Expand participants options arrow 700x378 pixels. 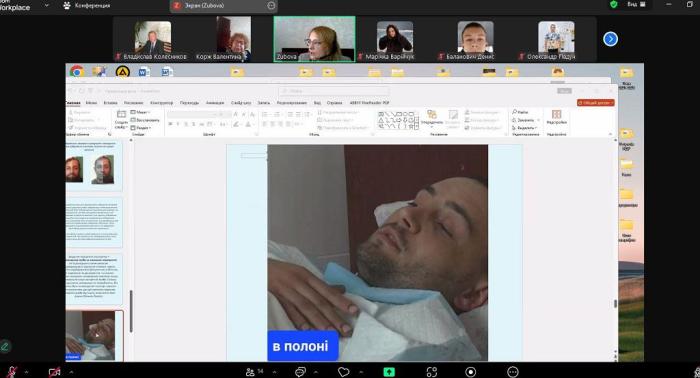(x=275, y=371)
